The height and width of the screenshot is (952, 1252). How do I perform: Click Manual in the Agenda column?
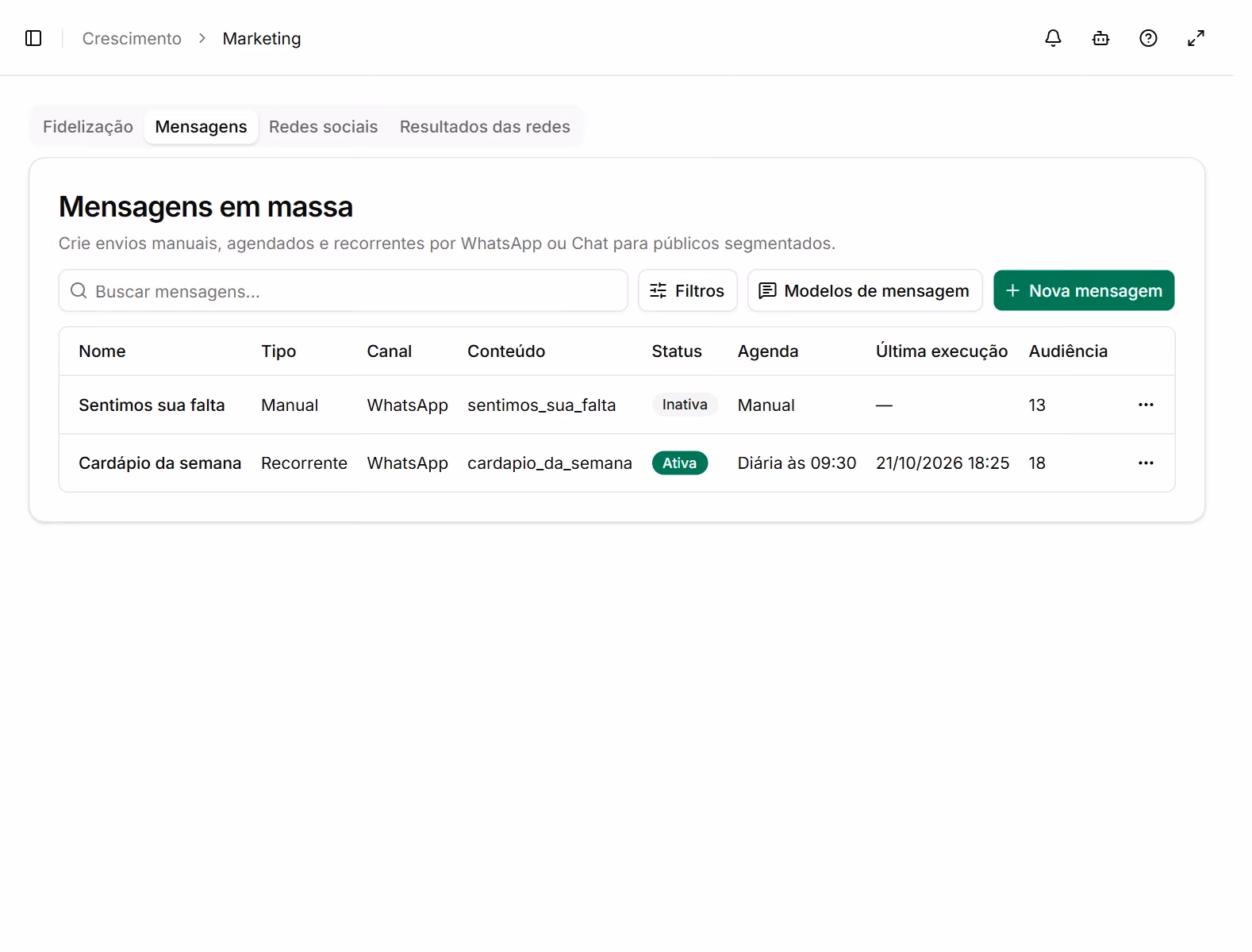click(x=766, y=405)
